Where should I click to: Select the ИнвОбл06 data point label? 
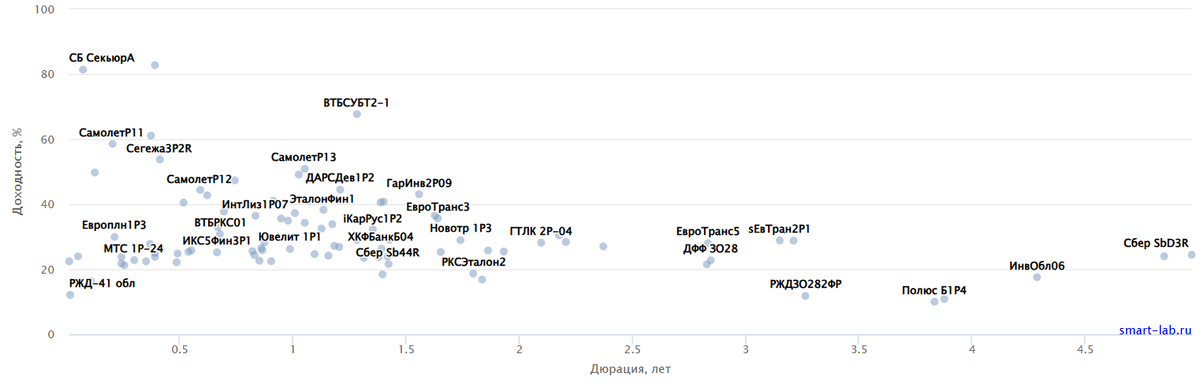pyautogui.click(x=1037, y=265)
